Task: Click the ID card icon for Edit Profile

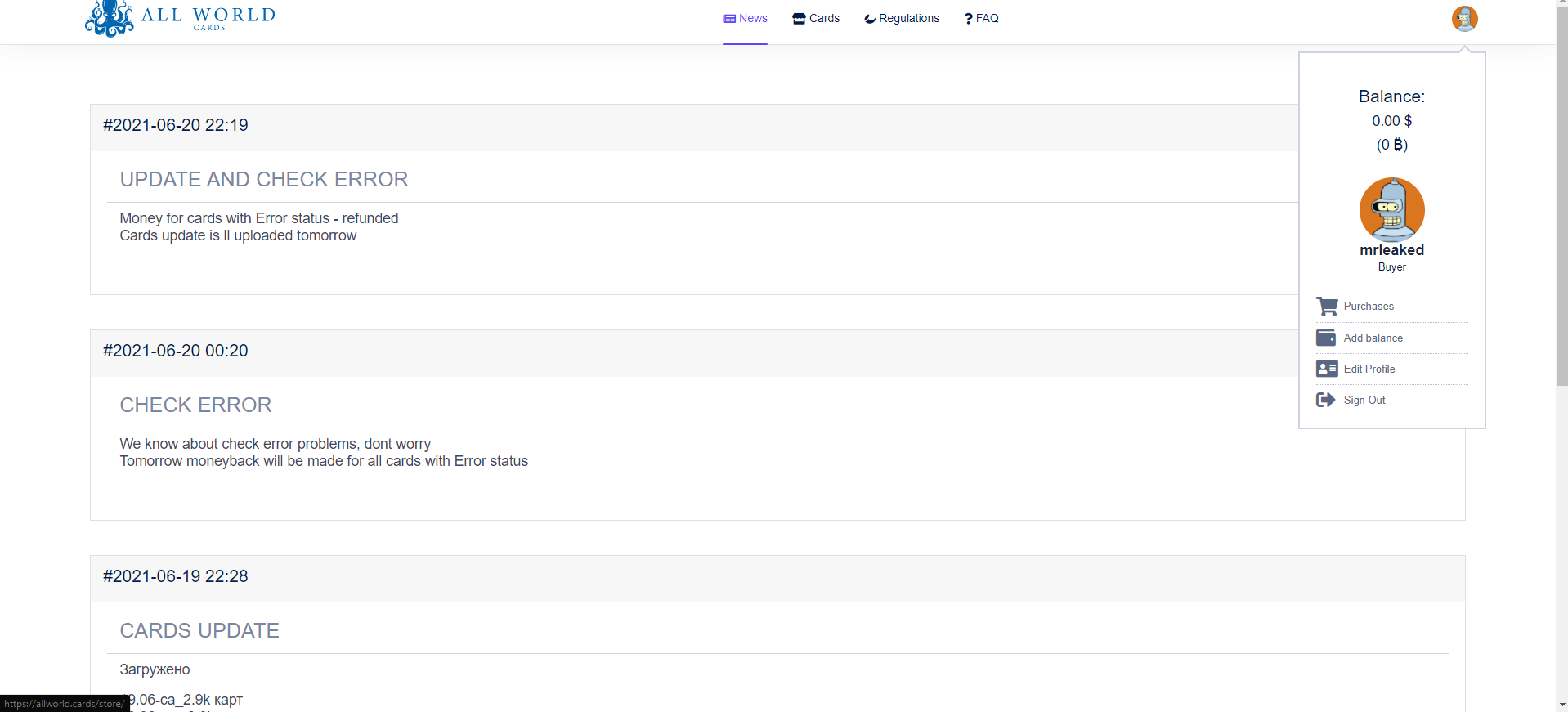Action: click(x=1326, y=369)
